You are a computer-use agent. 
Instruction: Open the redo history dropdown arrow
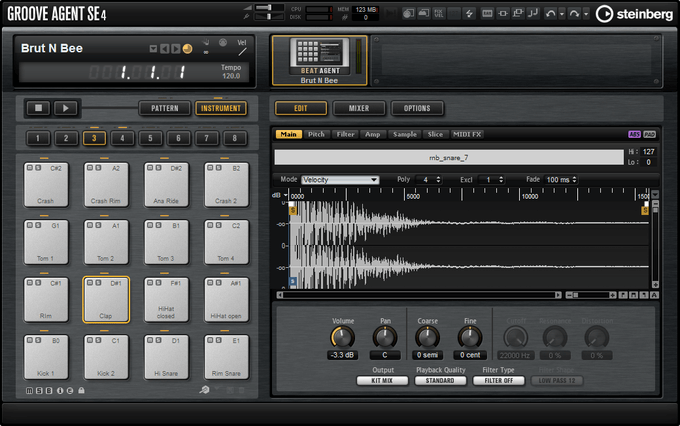(586, 14)
